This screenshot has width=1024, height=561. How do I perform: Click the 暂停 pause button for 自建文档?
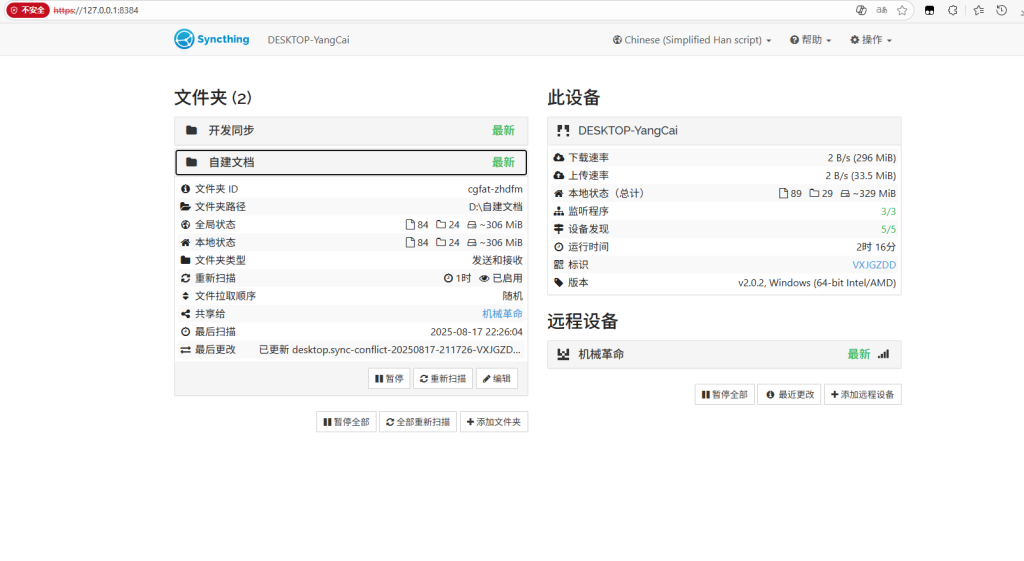click(x=389, y=378)
